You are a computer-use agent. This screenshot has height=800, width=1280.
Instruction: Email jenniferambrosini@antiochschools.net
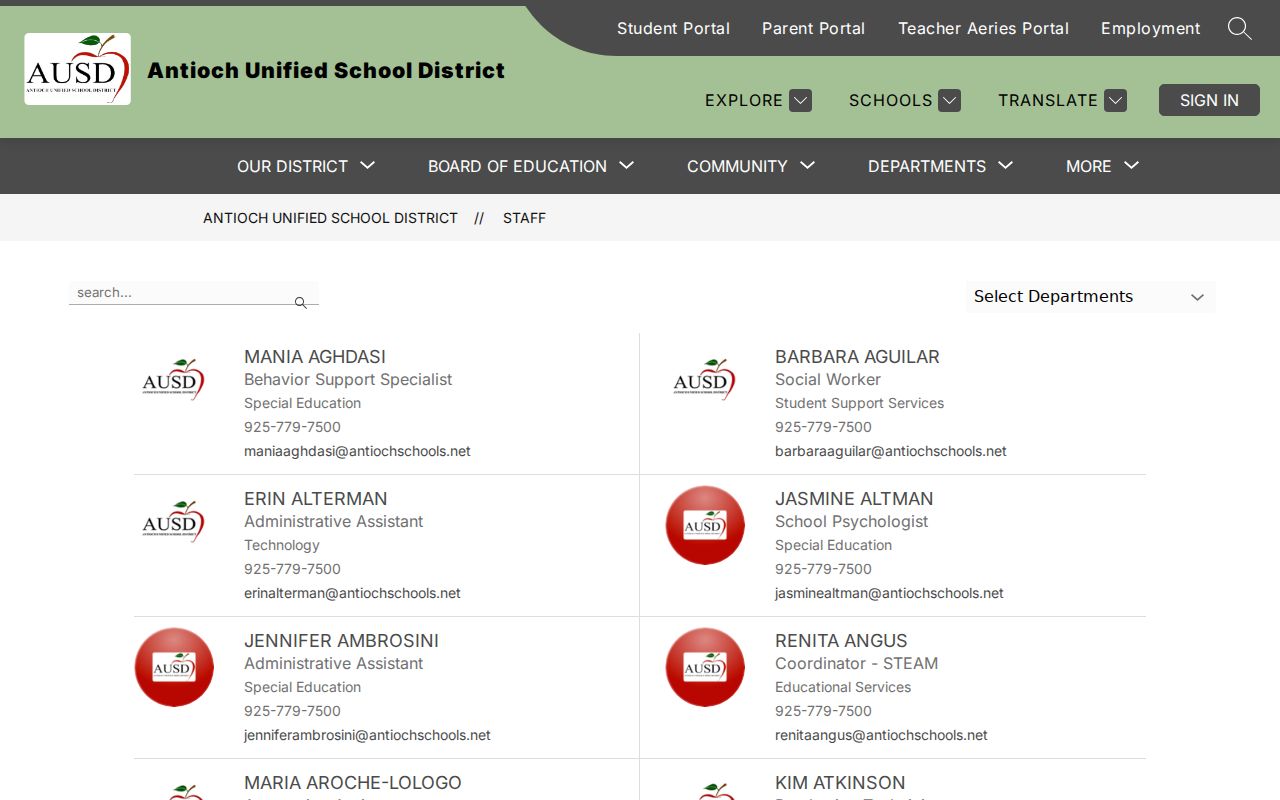(x=367, y=735)
